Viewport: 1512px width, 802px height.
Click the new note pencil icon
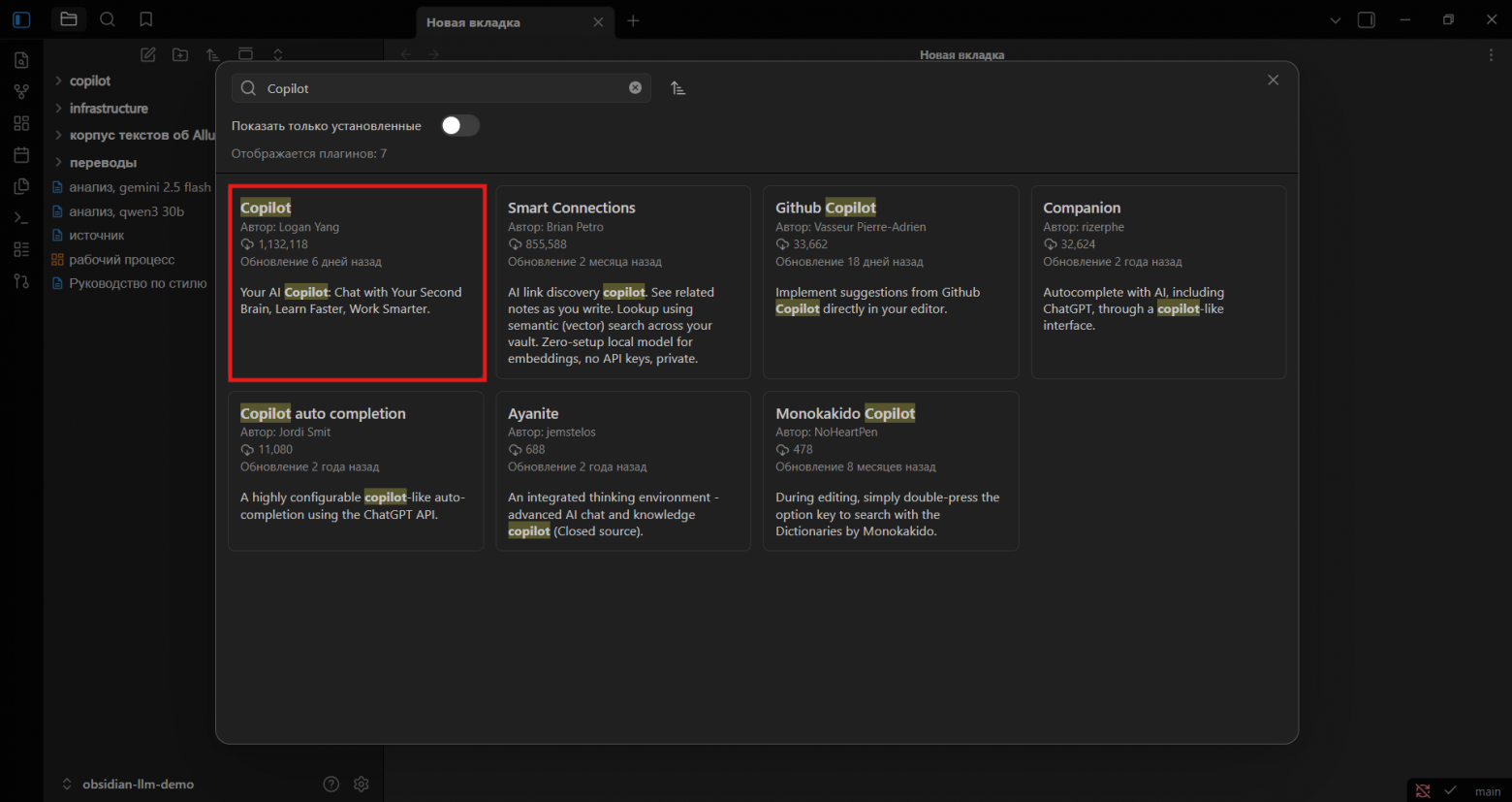(x=148, y=55)
